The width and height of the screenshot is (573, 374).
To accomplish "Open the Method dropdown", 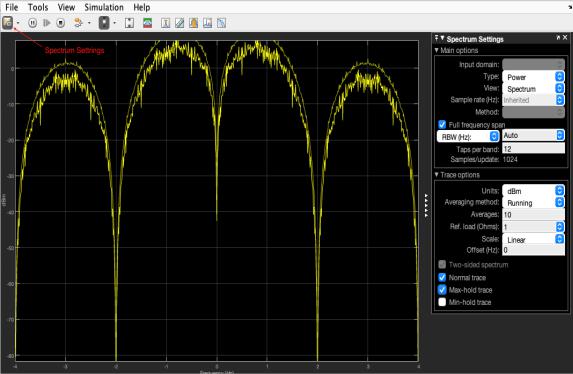I will tap(533, 112).
